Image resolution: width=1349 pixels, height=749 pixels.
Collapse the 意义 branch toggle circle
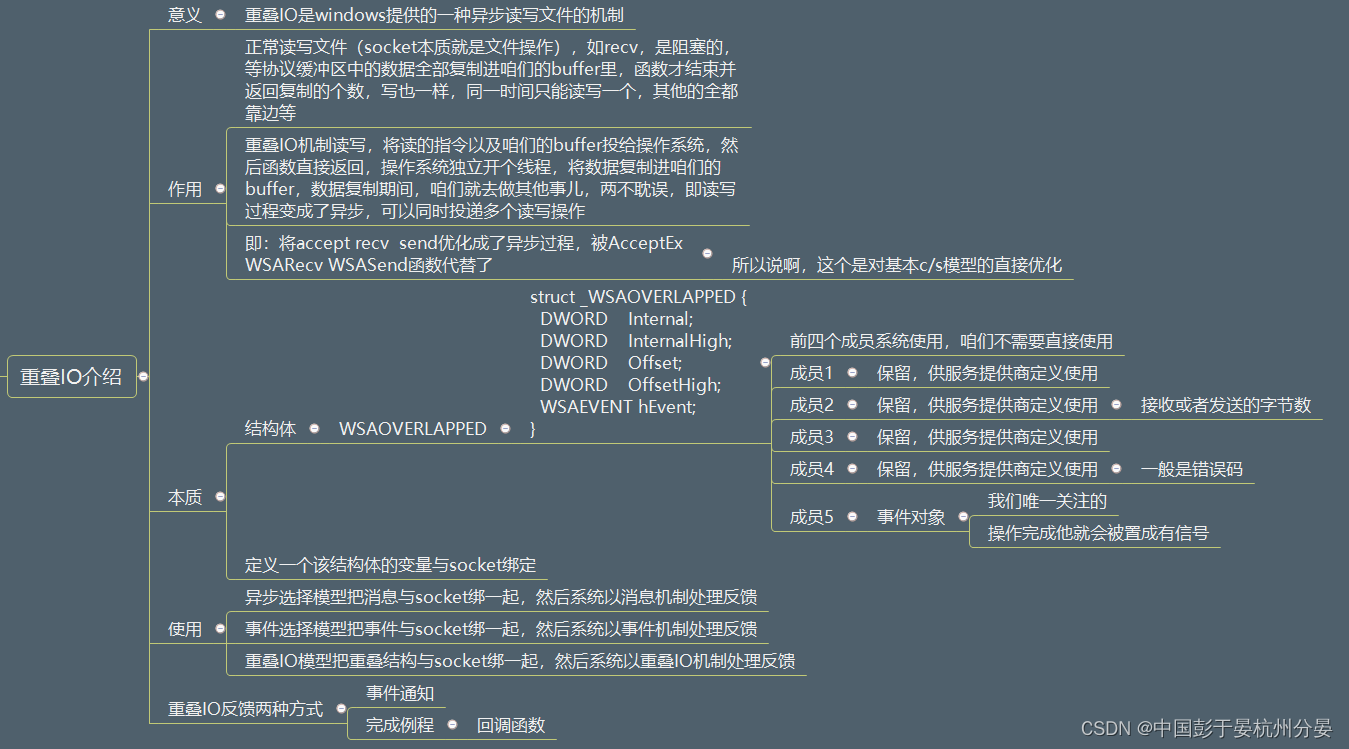click(221, 15)
